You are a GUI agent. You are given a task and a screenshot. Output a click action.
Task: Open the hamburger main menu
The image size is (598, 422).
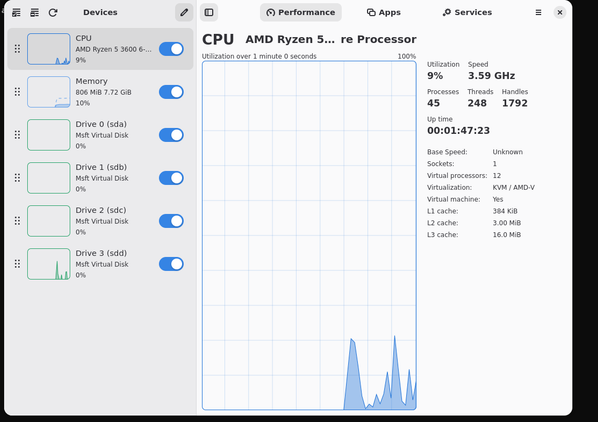coord(539,13)
